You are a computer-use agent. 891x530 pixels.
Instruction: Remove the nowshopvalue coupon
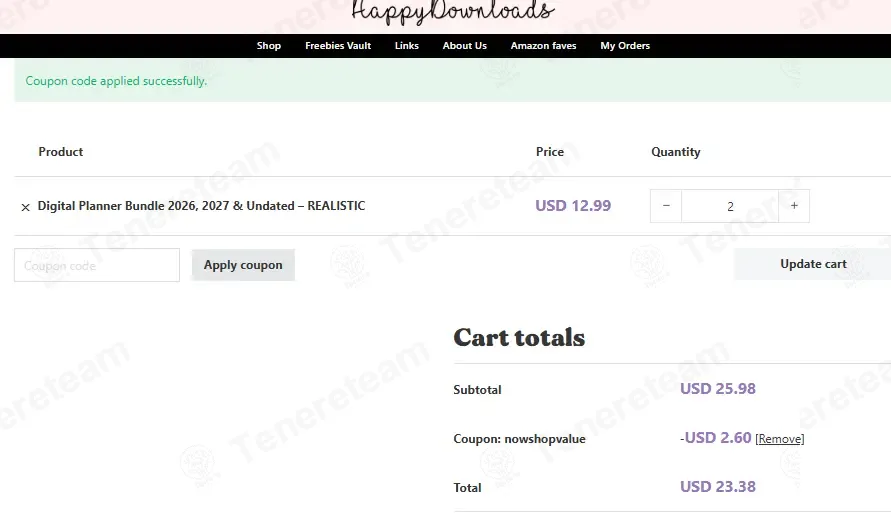point(780,439)
